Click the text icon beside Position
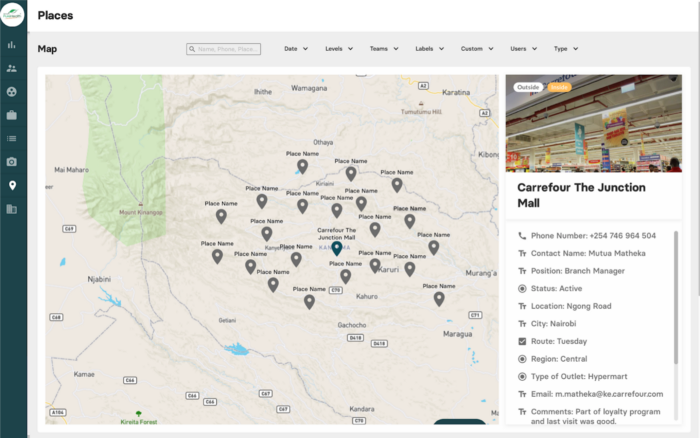The width and height of the screenshot is (700, 438). point(522,271)
